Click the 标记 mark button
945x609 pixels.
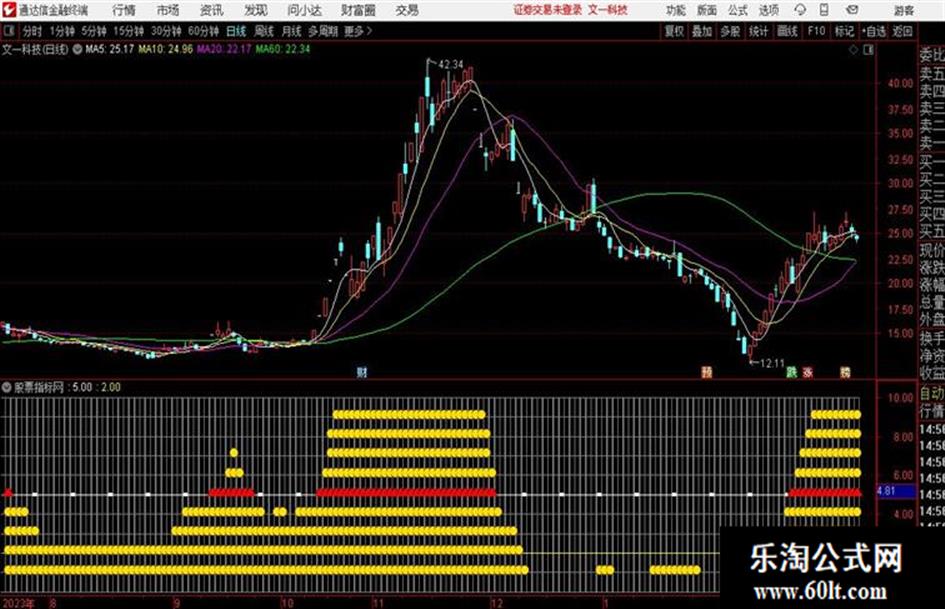coord(844,31)
